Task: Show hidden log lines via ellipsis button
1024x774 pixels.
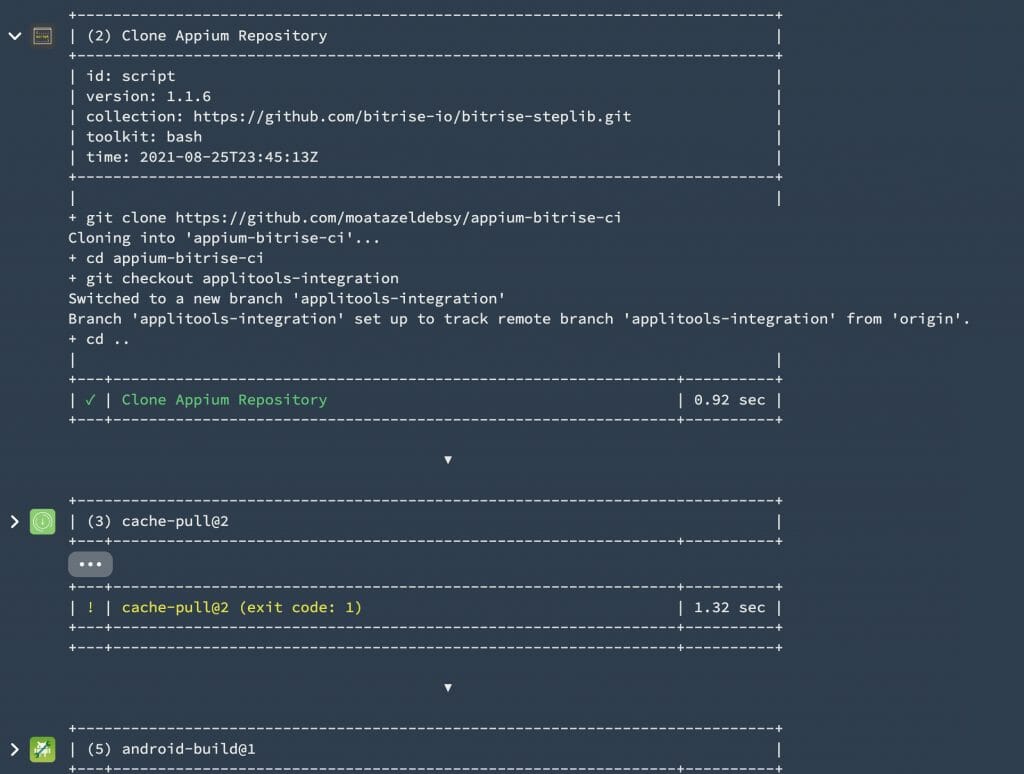Action: click(90, 563)
